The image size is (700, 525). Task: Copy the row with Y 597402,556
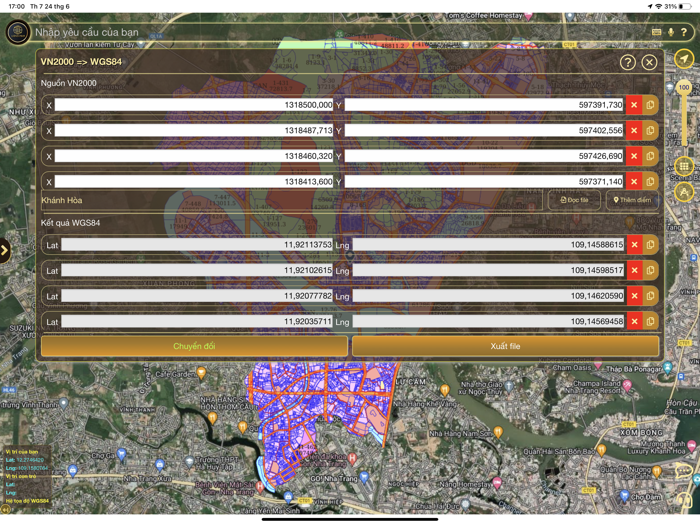point(650,130)
